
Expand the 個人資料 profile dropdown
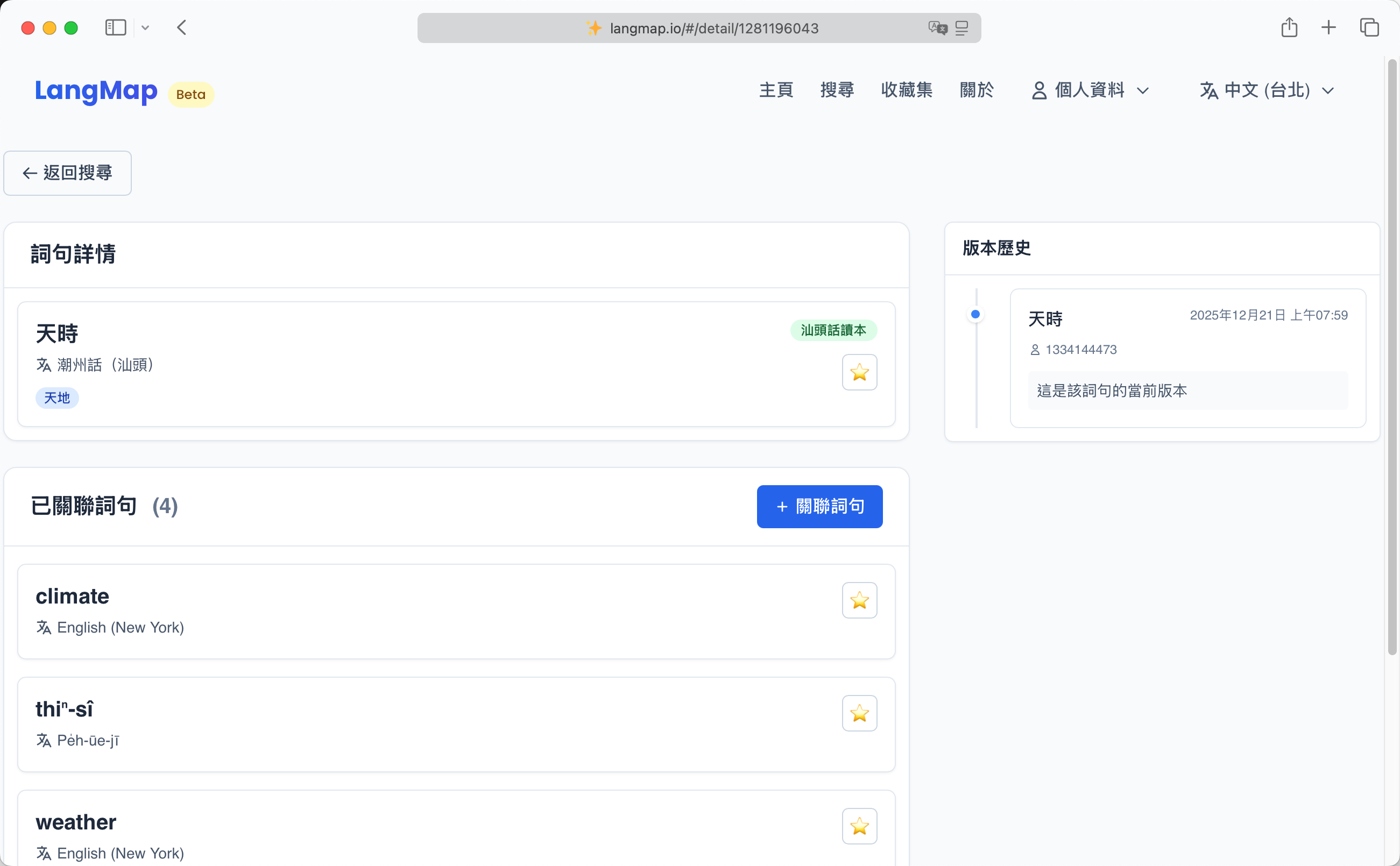point(1090,90)
